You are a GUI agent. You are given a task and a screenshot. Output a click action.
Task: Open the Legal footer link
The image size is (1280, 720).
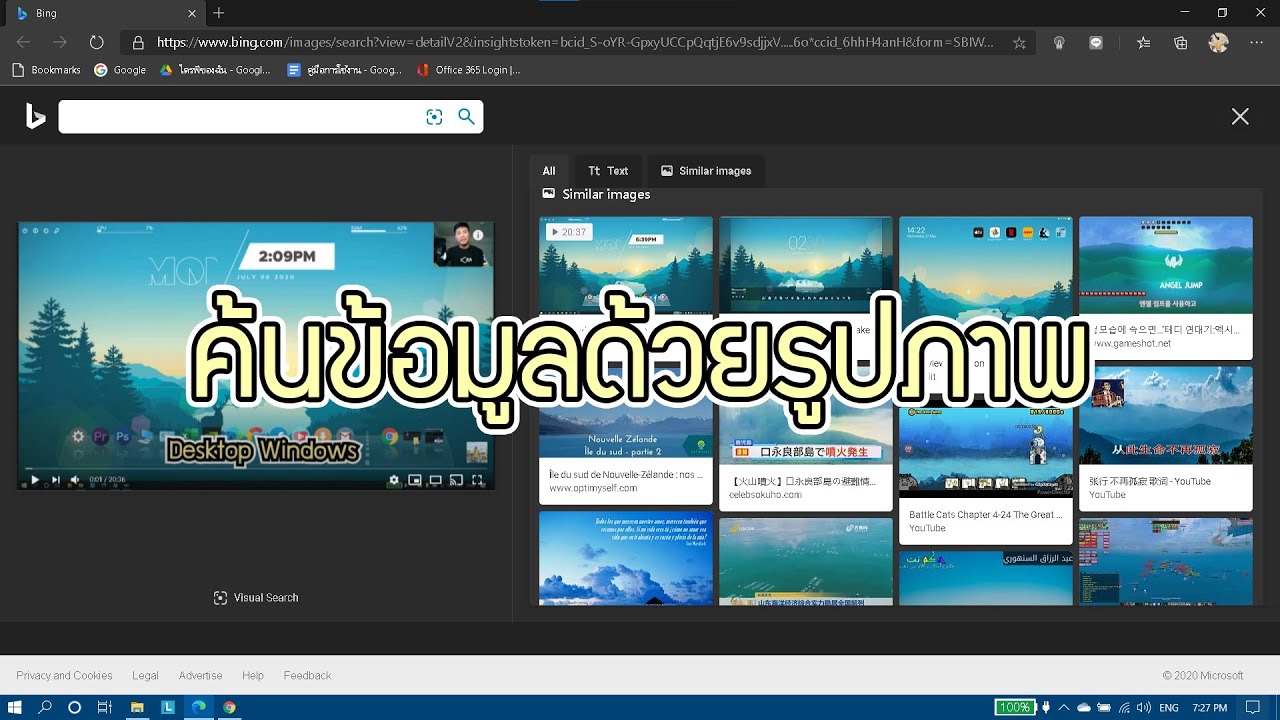pos(145,676)
